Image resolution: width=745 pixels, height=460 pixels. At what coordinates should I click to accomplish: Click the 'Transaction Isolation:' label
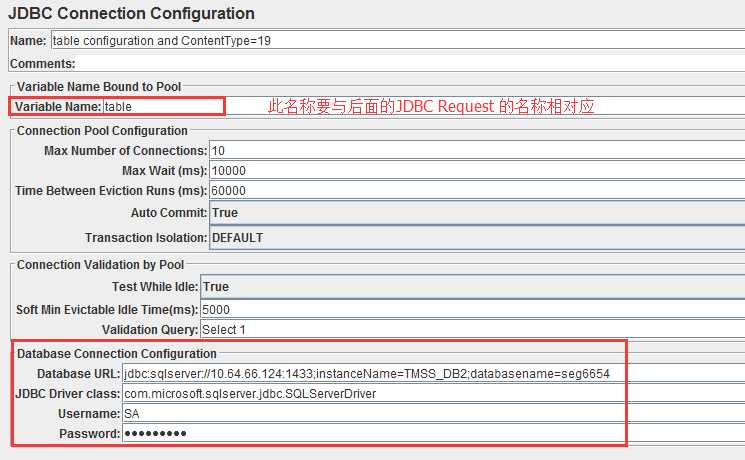coord(146,238)
